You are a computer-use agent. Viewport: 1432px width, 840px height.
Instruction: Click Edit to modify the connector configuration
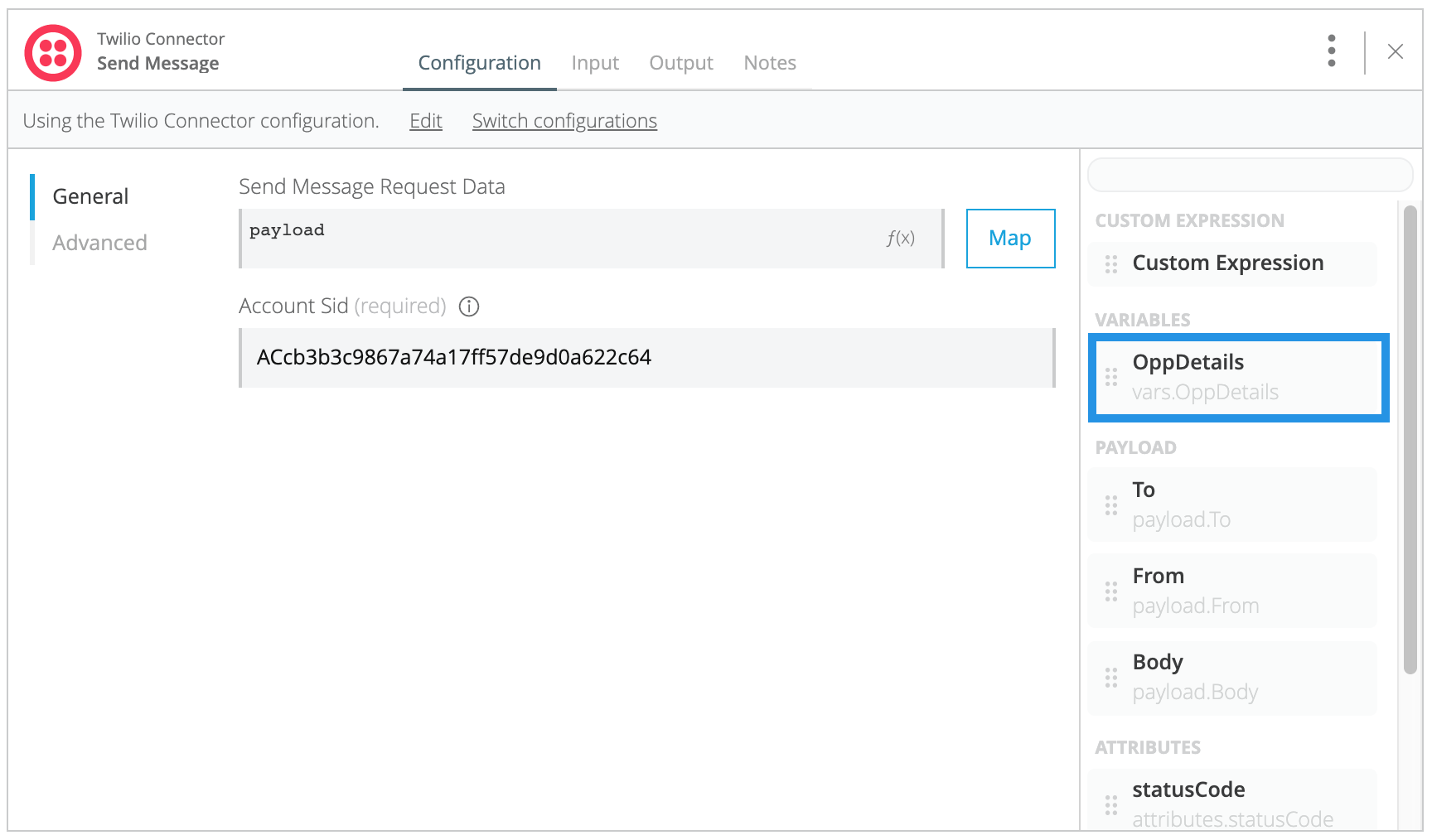click(425, 120)
